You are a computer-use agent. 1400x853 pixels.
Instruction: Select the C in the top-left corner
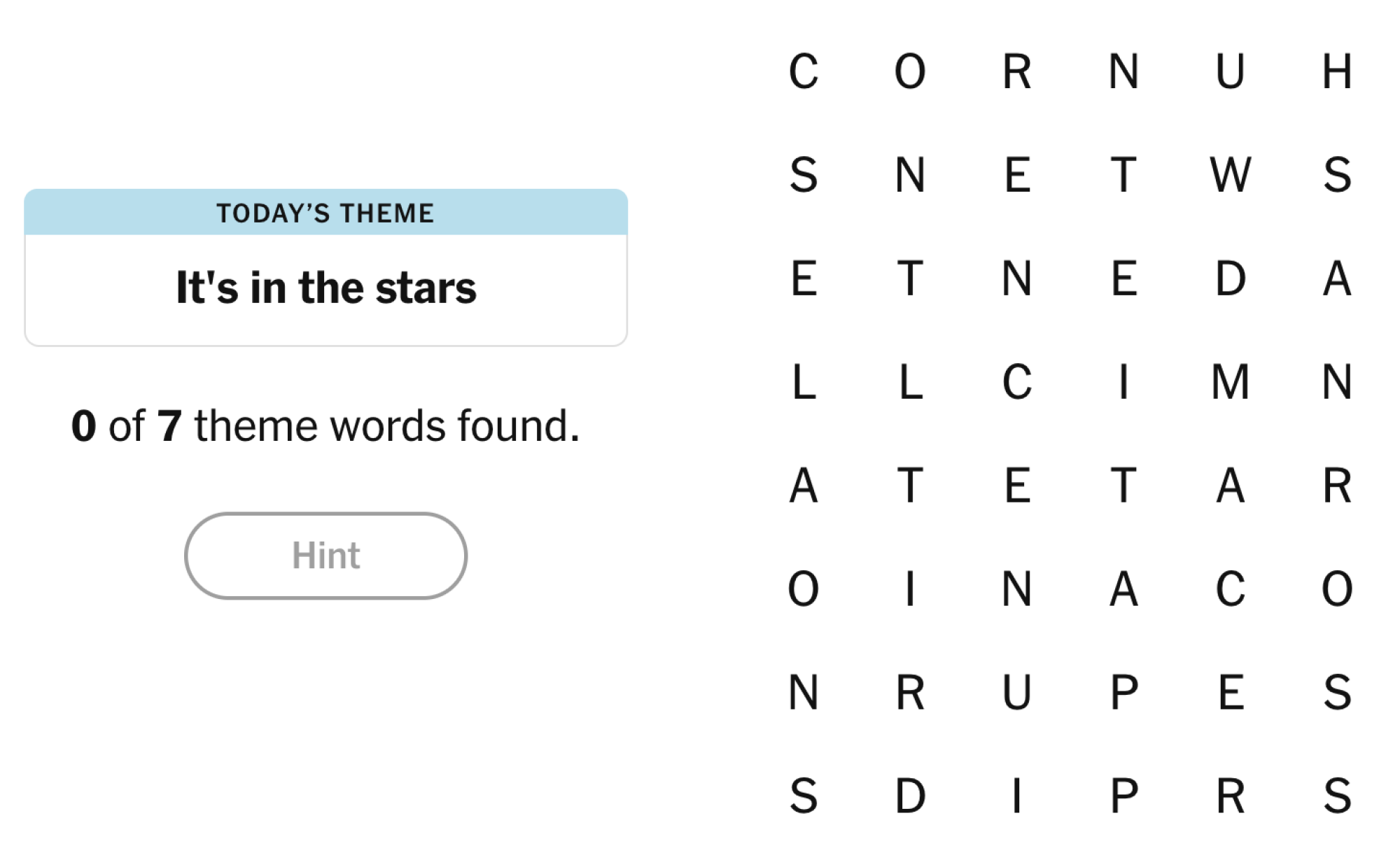pos(804,70)
